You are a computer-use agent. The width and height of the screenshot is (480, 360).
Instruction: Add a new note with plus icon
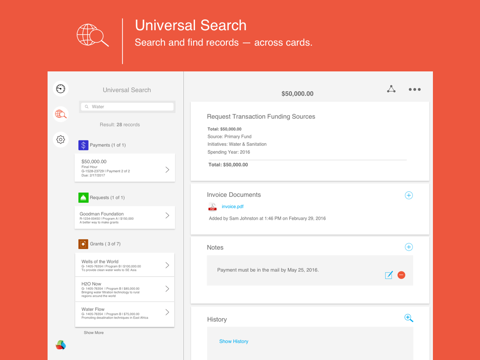pos(409,247)
